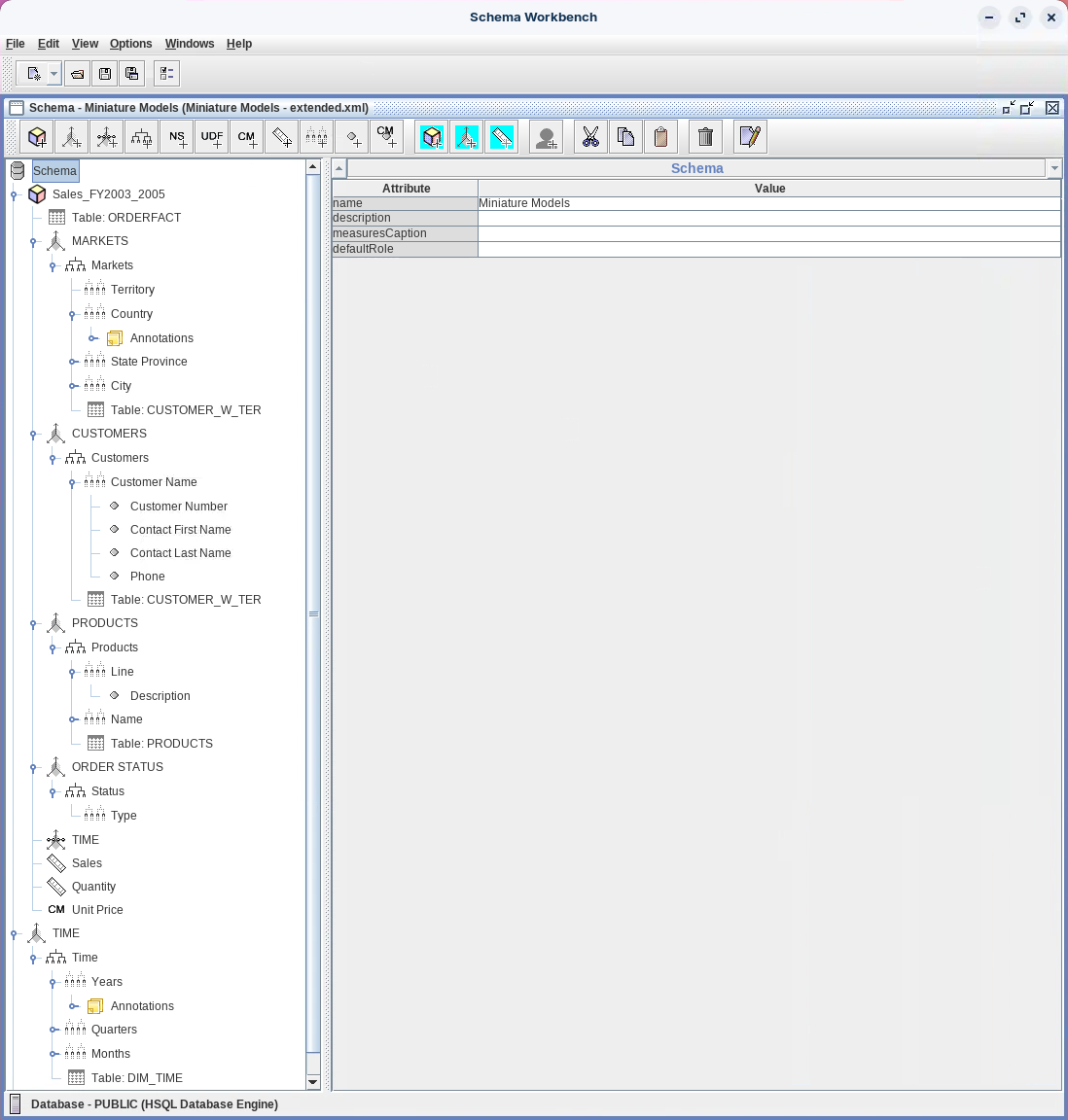1068x1120 pixels.
Task: Click the Add Role icon
Action: [547, 137]
